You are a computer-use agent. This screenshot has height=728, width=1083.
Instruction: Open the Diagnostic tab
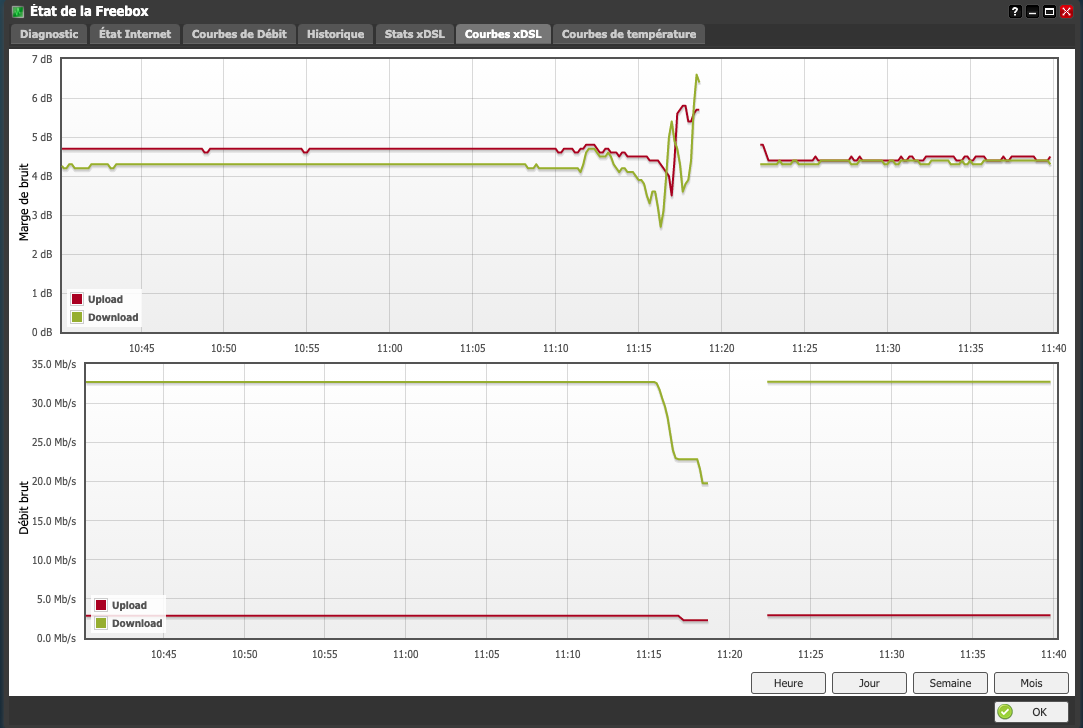[x=48, y=34]
